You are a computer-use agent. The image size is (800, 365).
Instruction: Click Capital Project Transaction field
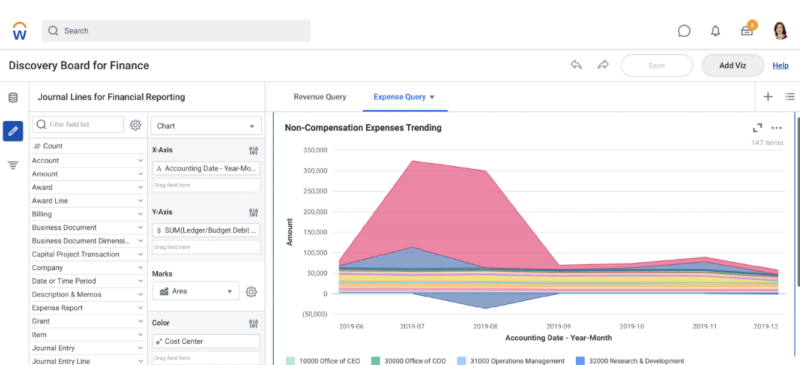coord(88,254)
